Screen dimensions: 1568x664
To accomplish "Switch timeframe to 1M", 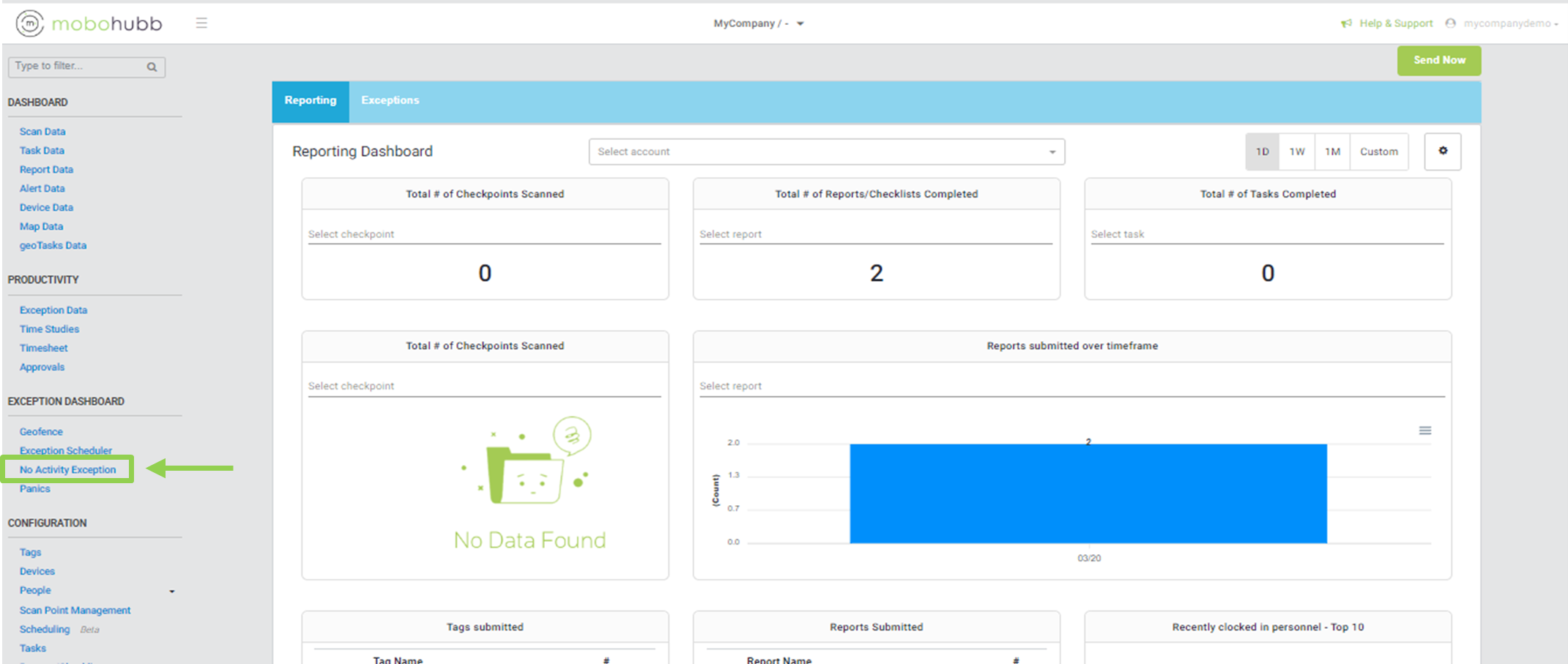I will click(1332, 152).
